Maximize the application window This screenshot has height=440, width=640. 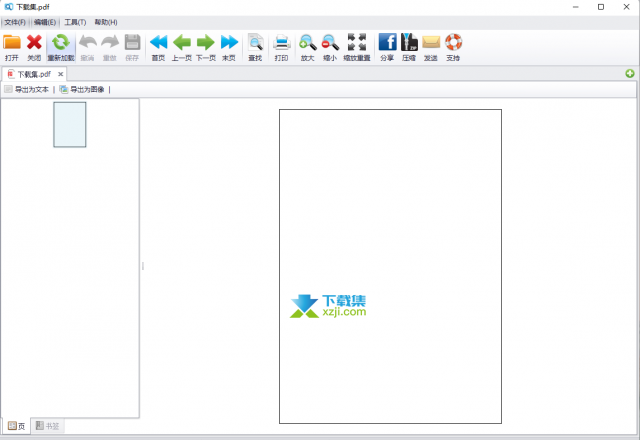pos(601,7)
